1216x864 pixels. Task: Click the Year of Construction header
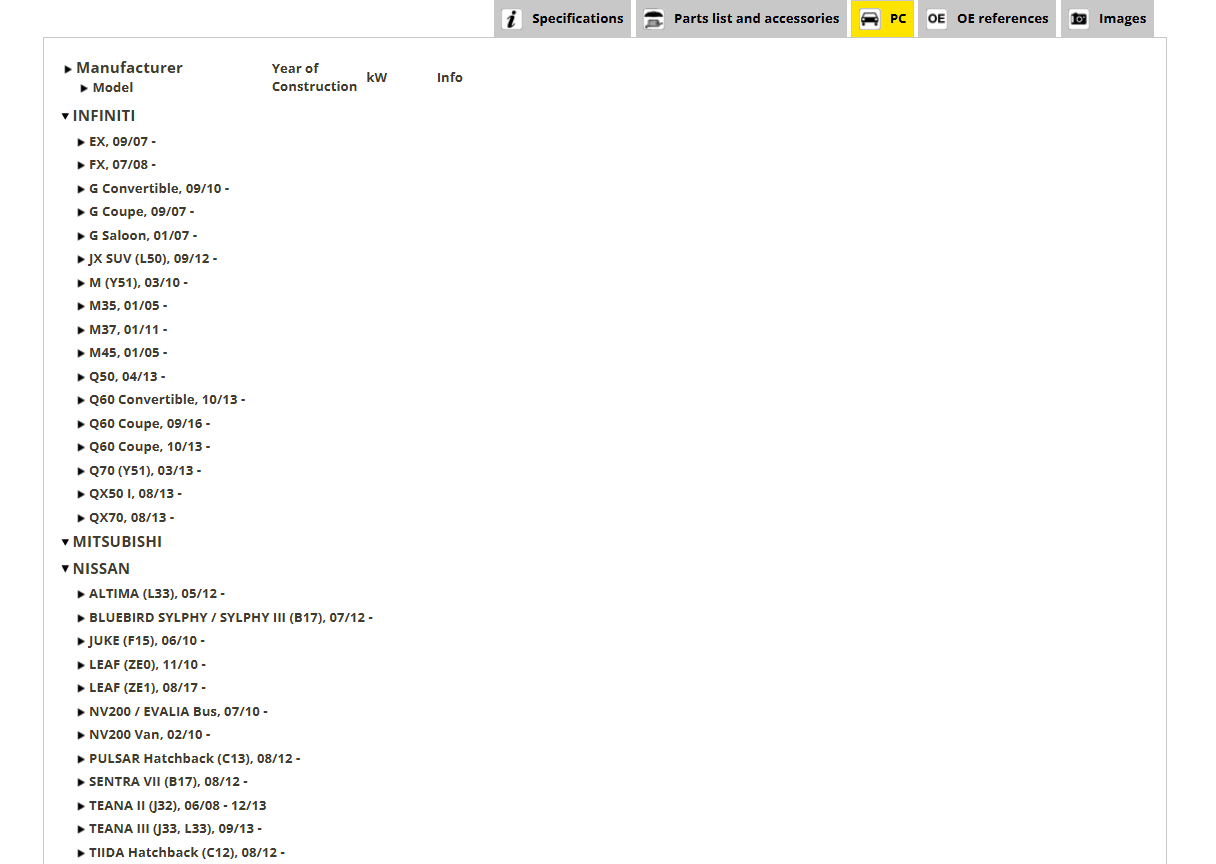pyautogui.click(x=314, y=77)
